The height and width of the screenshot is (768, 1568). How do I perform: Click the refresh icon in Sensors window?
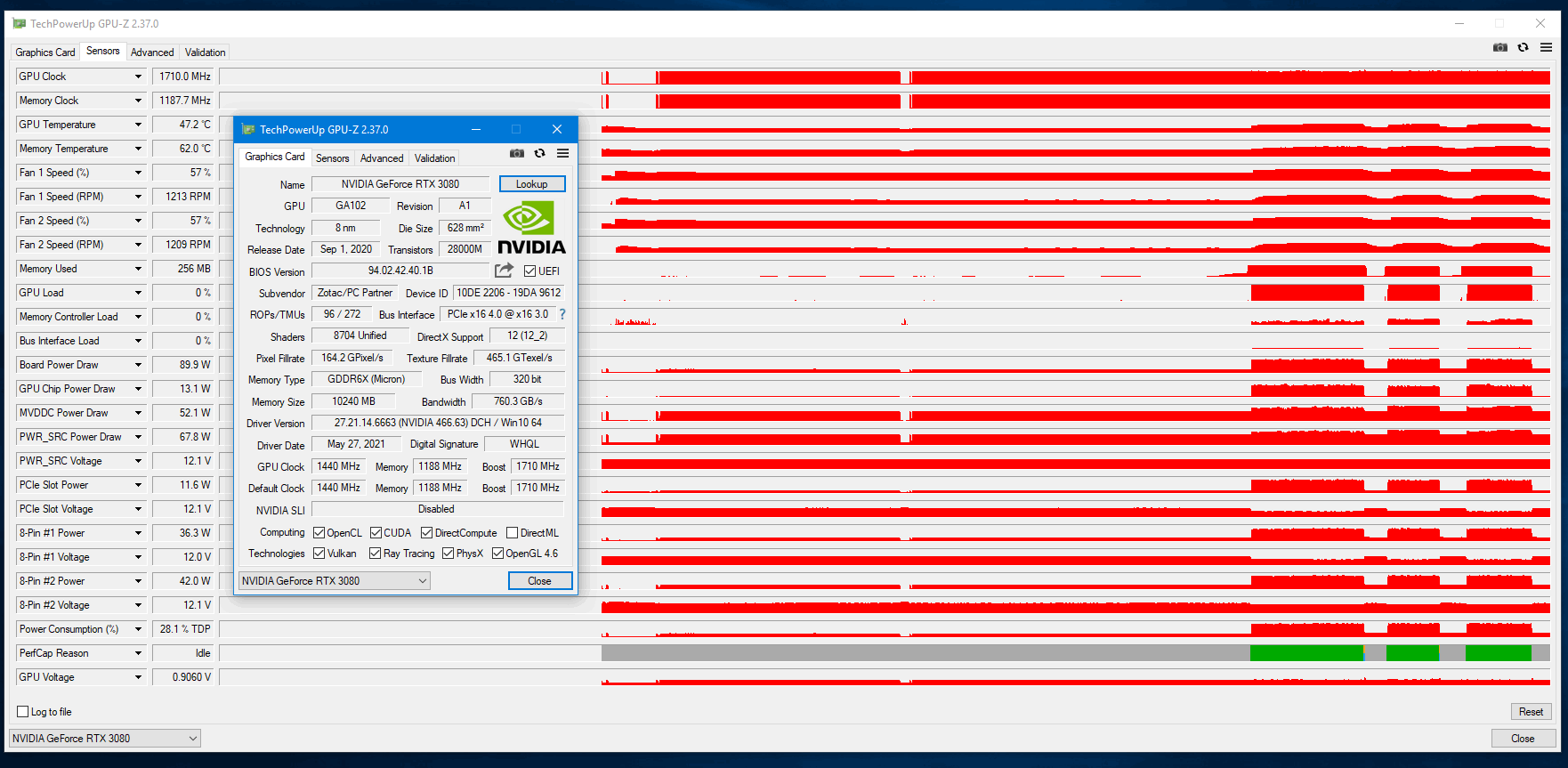click(1523, 47)
